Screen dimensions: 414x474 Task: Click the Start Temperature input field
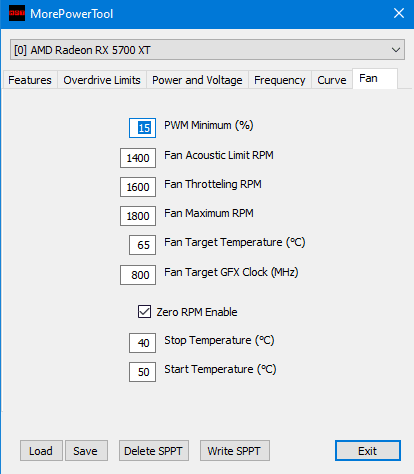point(142,372)
